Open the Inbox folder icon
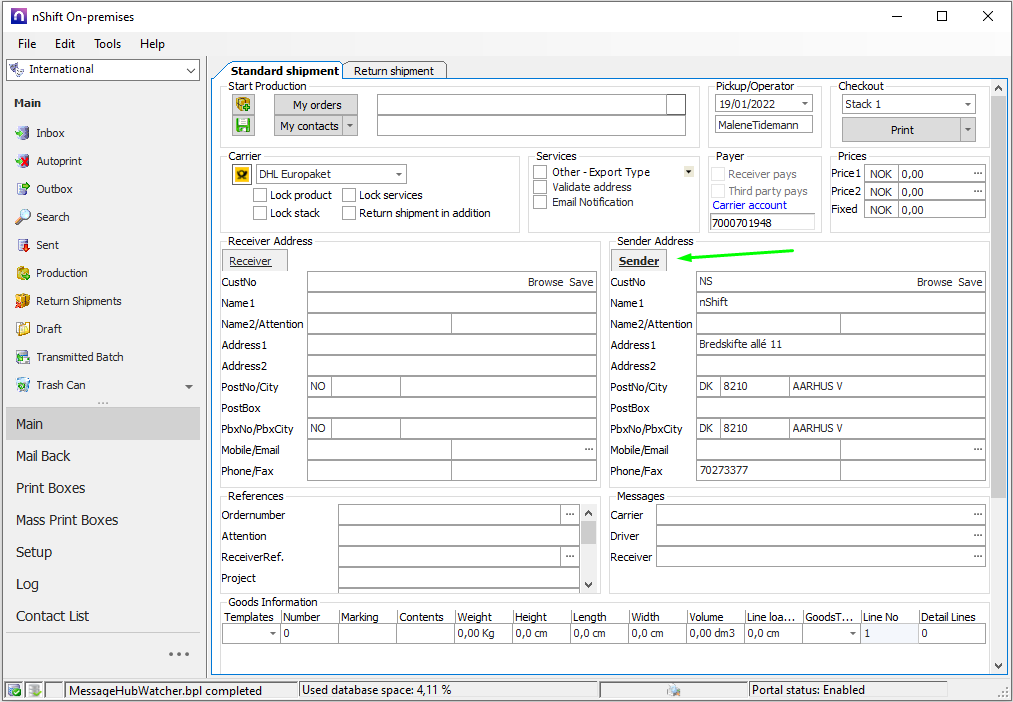Viewport: 1013px width, 702px height. [23, 133]
